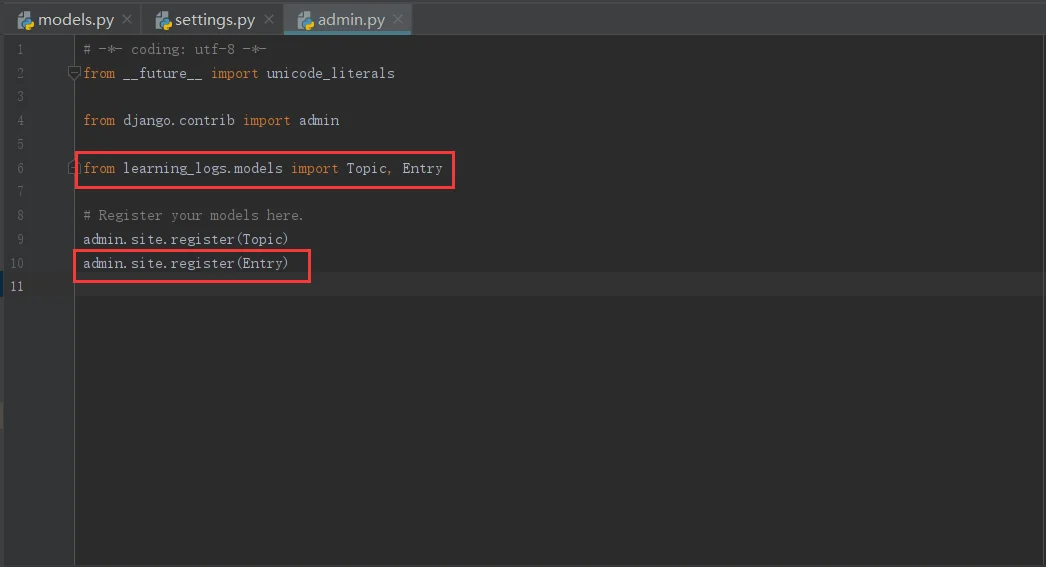This screenshot has height=567, width=1046.
Task: Click the coding utf-8 comment line
Action: pyautogui.click(x=175, y=49)
